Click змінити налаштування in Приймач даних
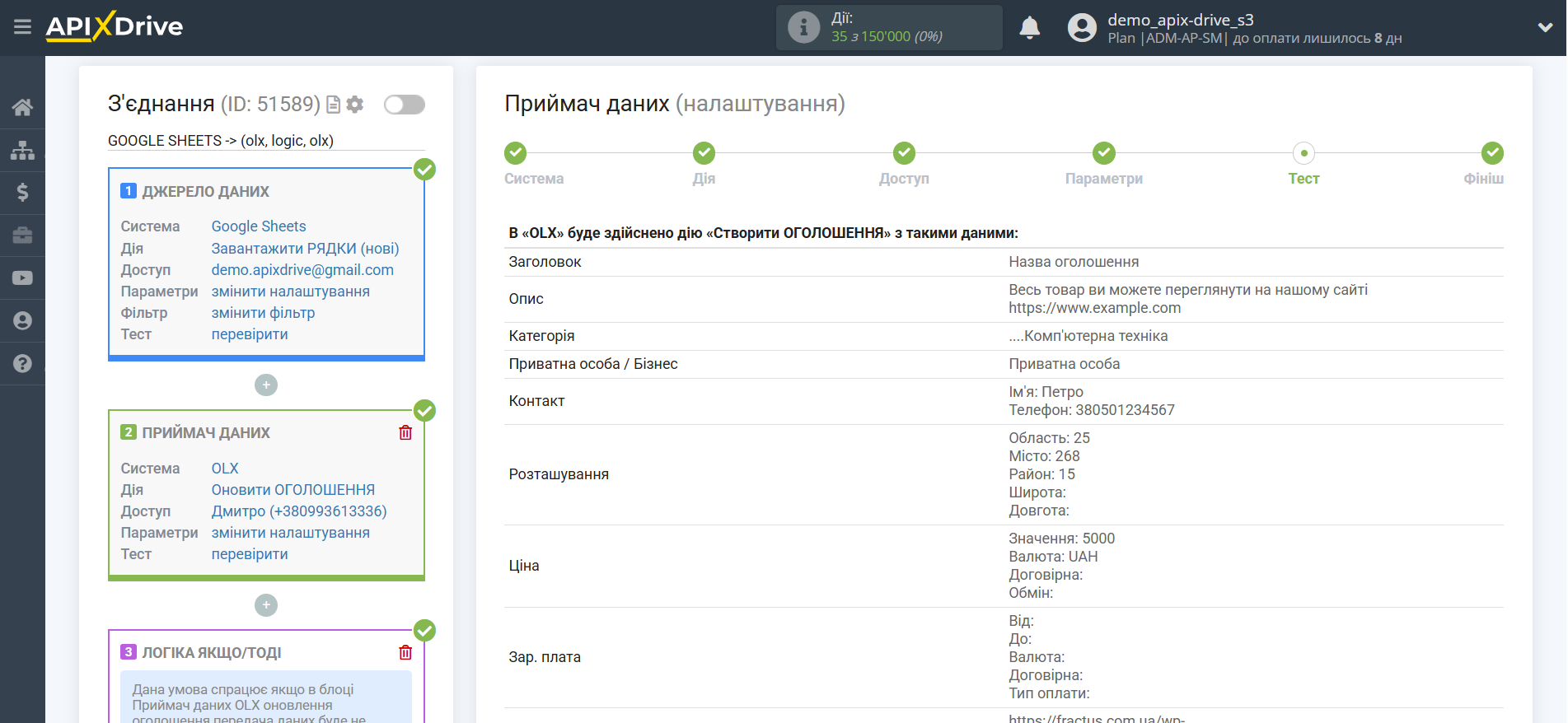Image resolution: width=1568 pixels, height=723 pixels. click(x=290, y=533)
